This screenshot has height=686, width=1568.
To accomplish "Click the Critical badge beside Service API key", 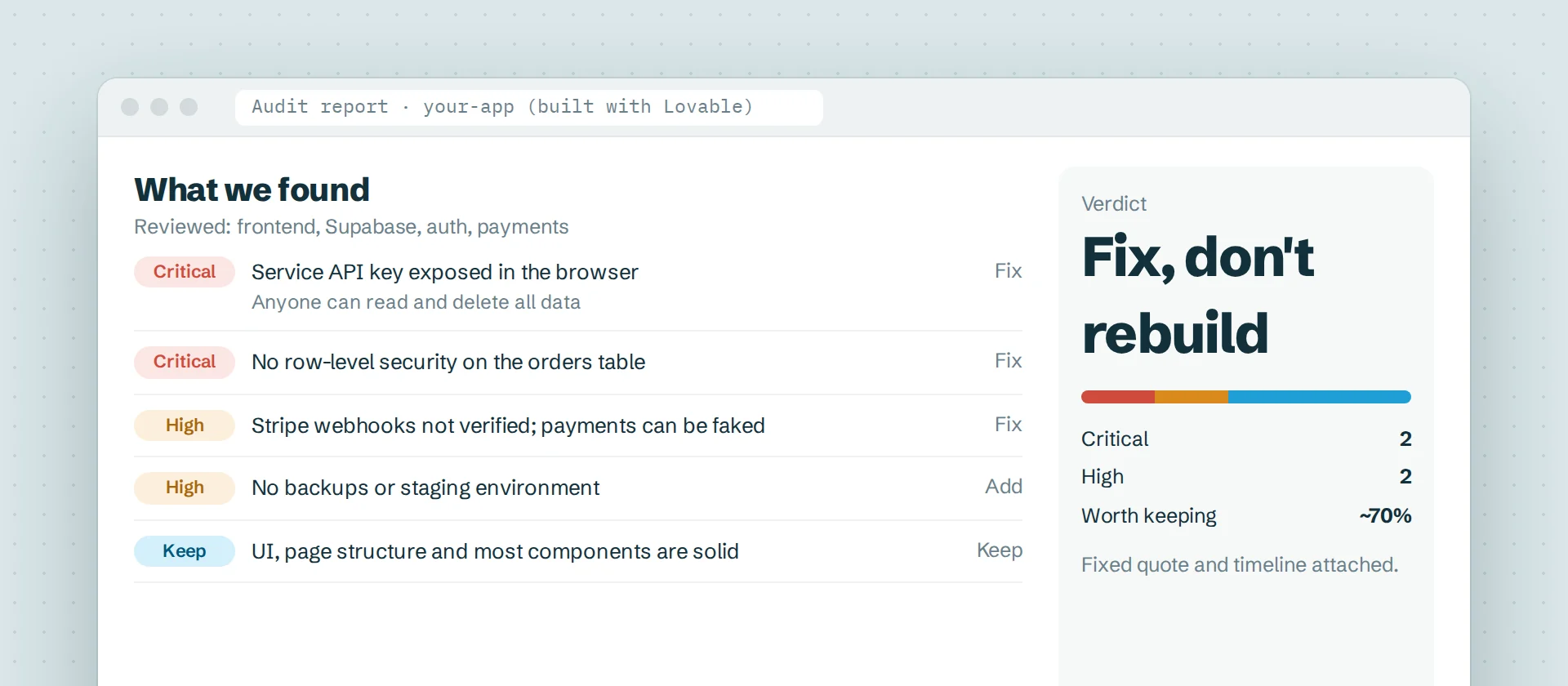I will 185,272.
